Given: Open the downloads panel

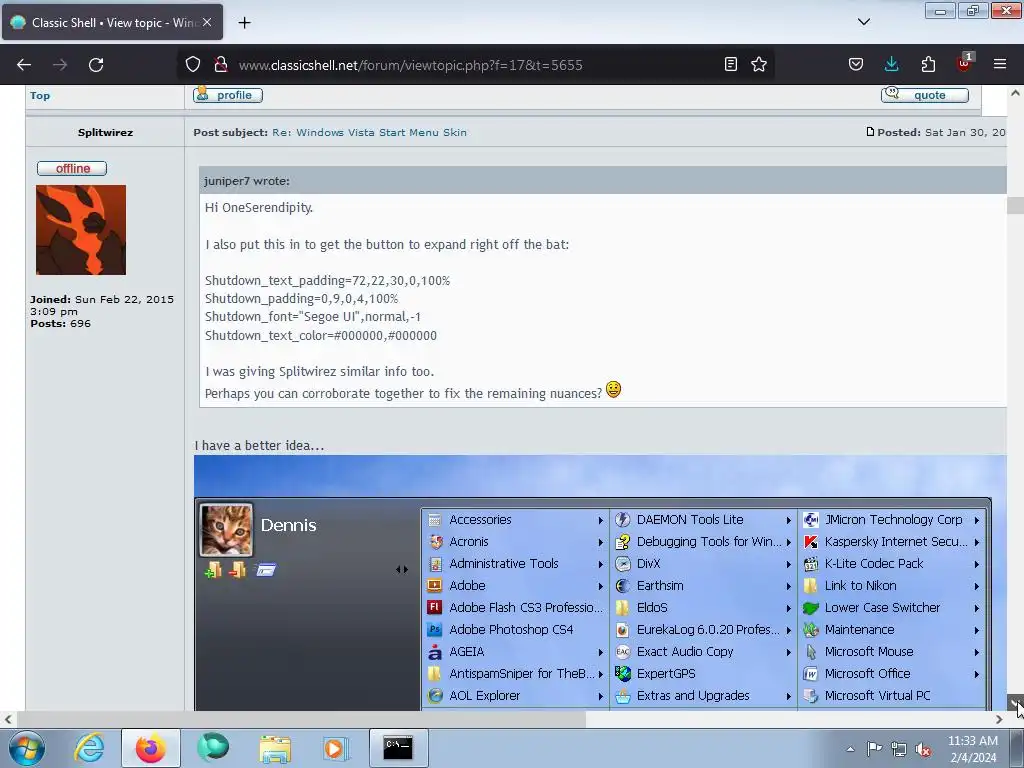Looking at the screenshot, I should pyautogui.click(x=891, y=64).
